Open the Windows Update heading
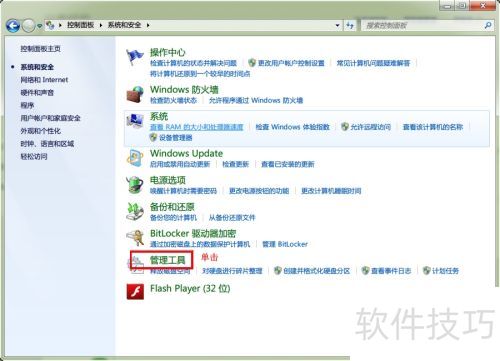 click(187, 153)
